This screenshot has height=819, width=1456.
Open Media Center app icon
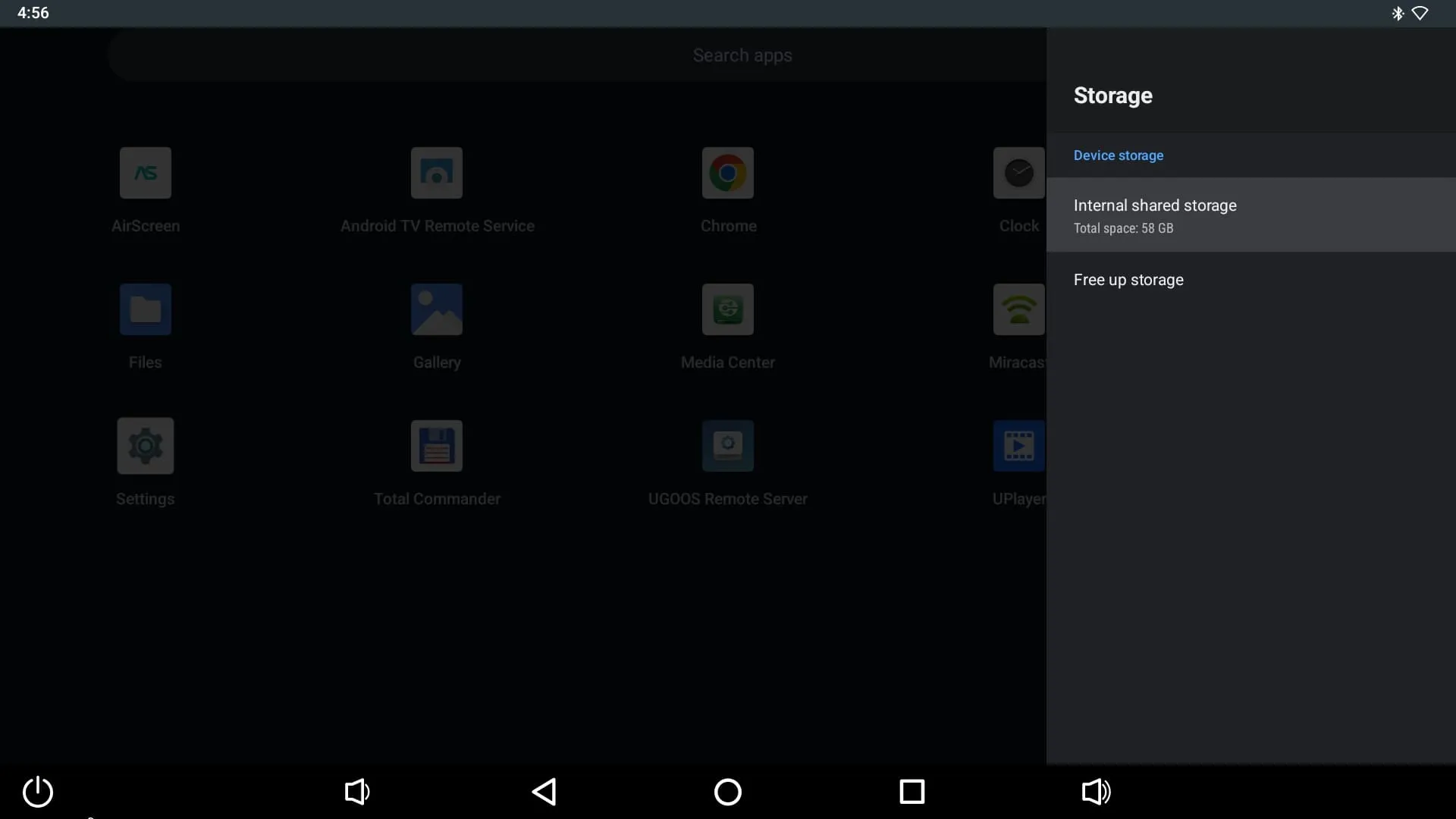point(727,309)
